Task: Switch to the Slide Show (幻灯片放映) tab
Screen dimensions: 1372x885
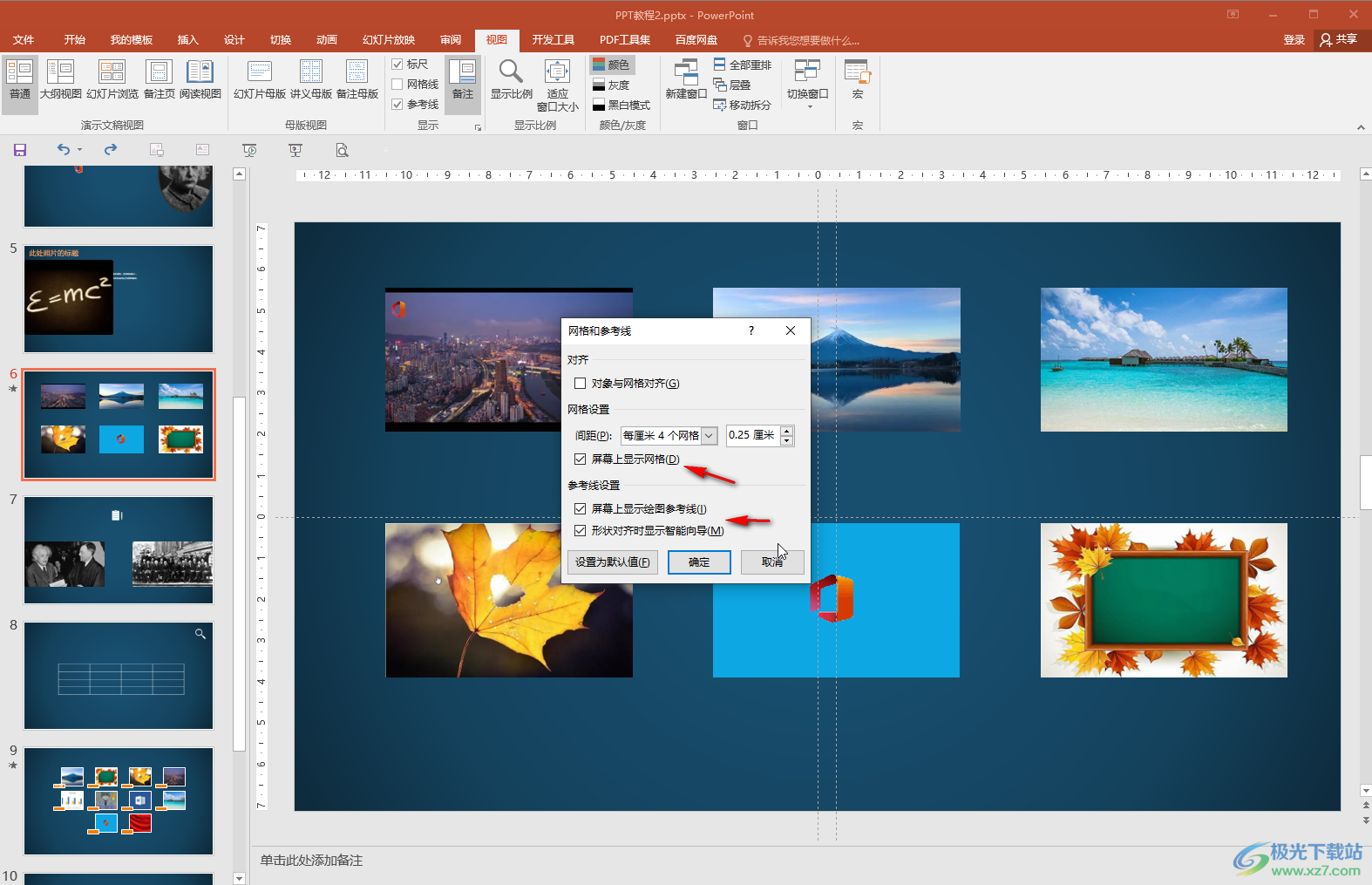Action: (389, 40)
